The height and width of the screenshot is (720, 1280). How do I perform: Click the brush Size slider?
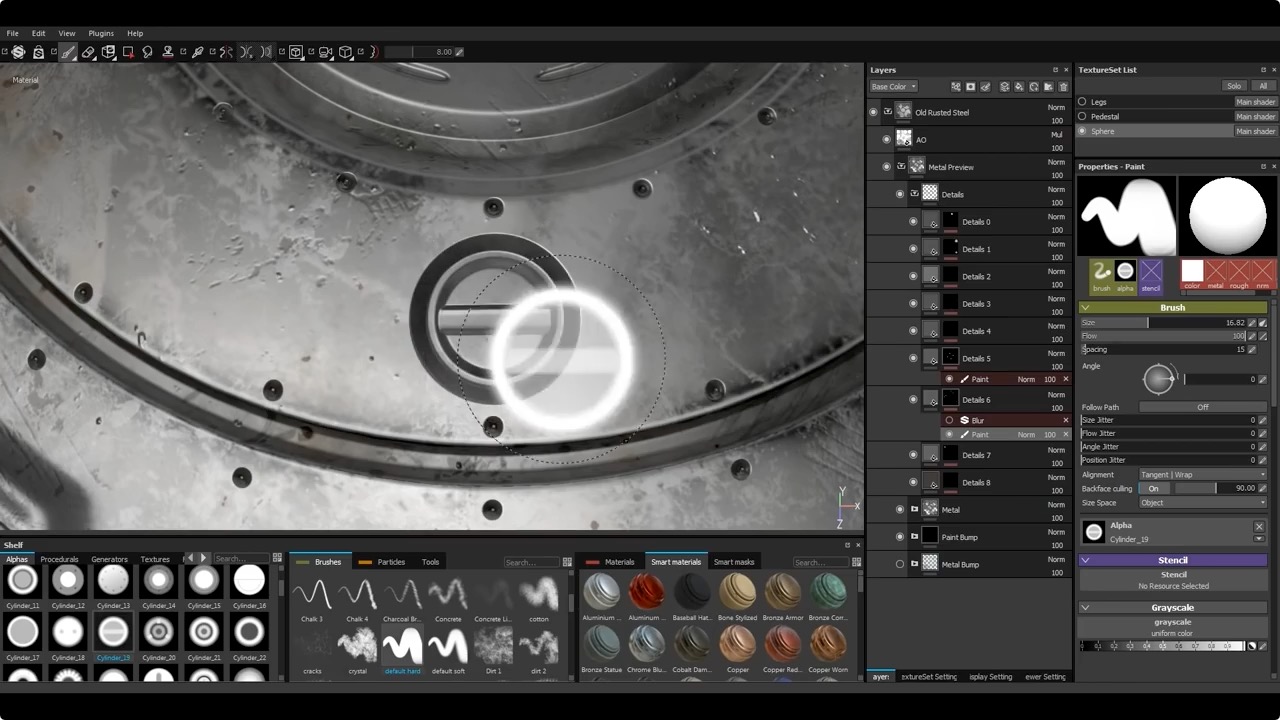(x=1163, y=323)
